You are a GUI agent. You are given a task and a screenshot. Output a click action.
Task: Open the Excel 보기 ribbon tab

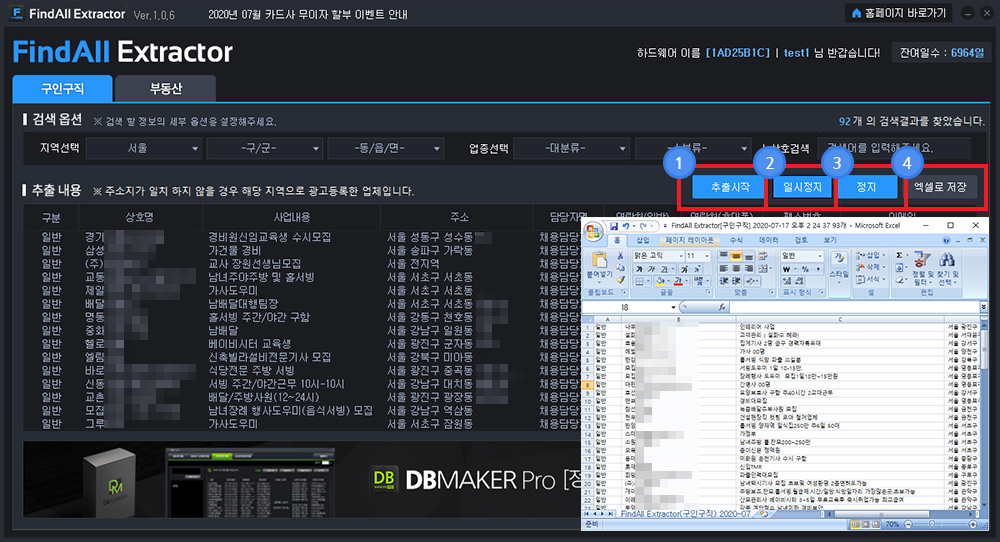(x=830, y=240)
